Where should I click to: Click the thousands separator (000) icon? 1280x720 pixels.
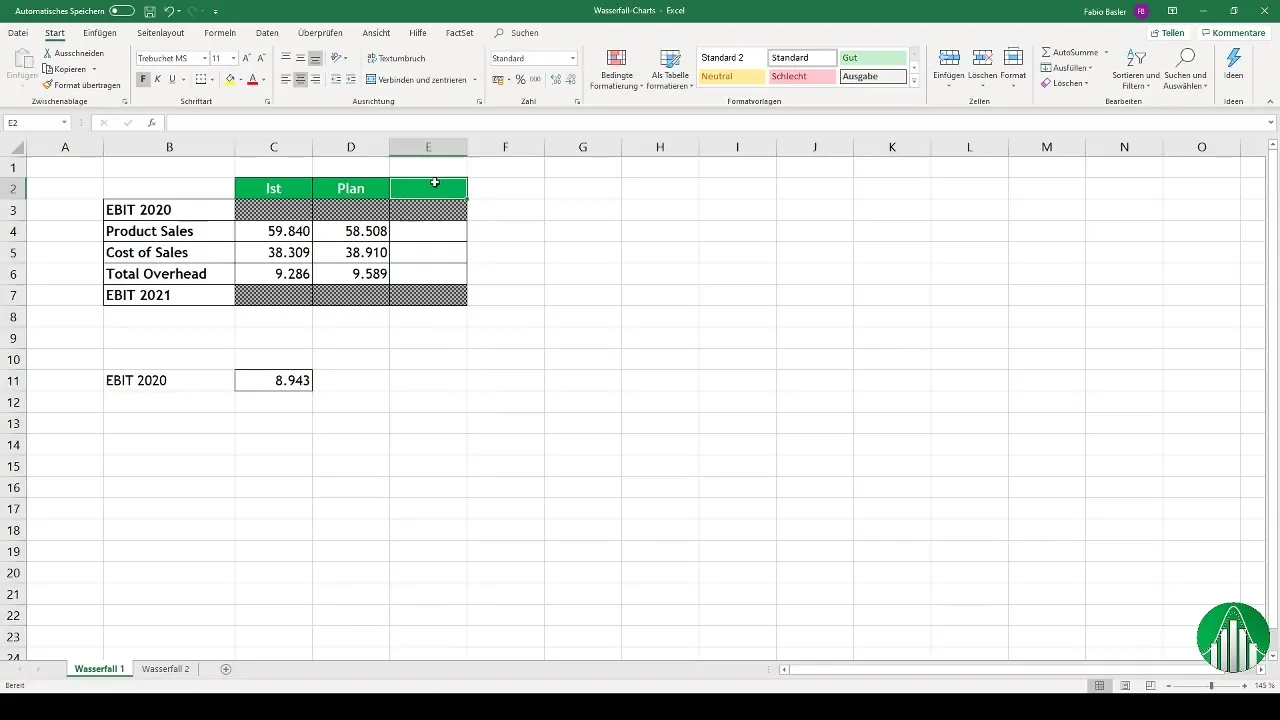[x=534, y=79]
